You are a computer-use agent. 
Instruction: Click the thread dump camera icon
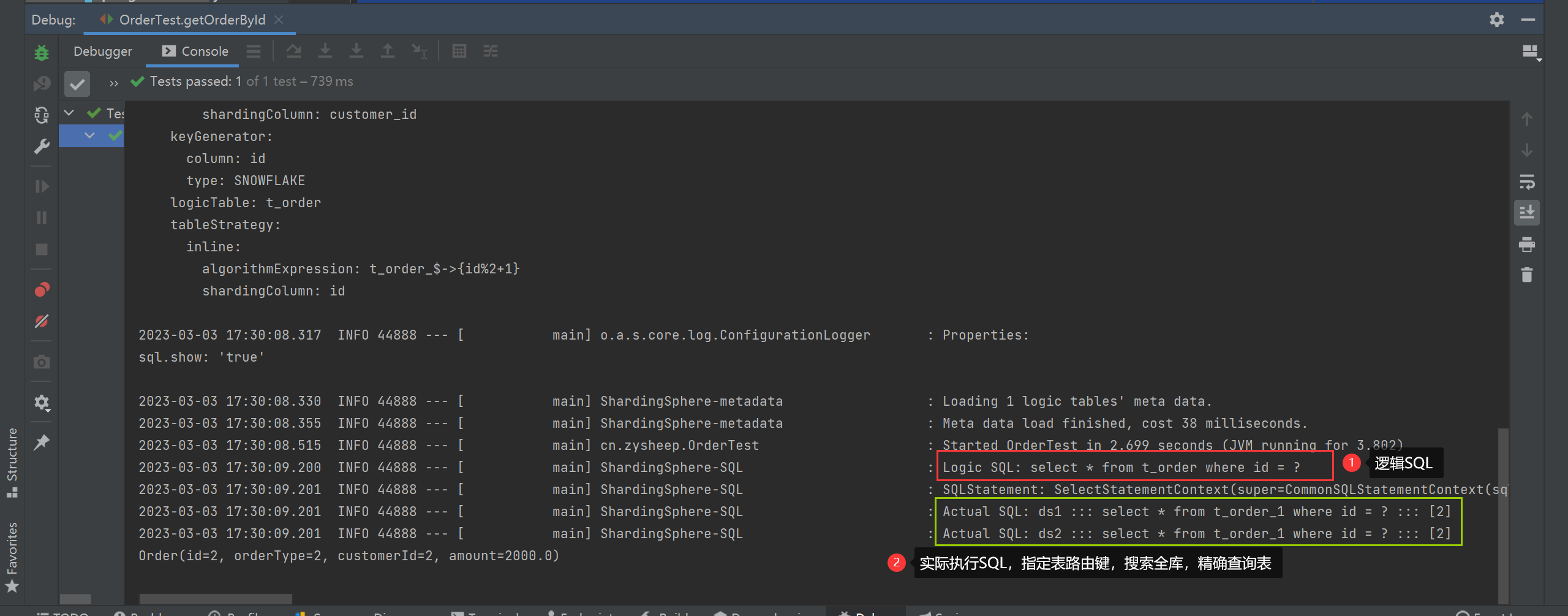42,362
